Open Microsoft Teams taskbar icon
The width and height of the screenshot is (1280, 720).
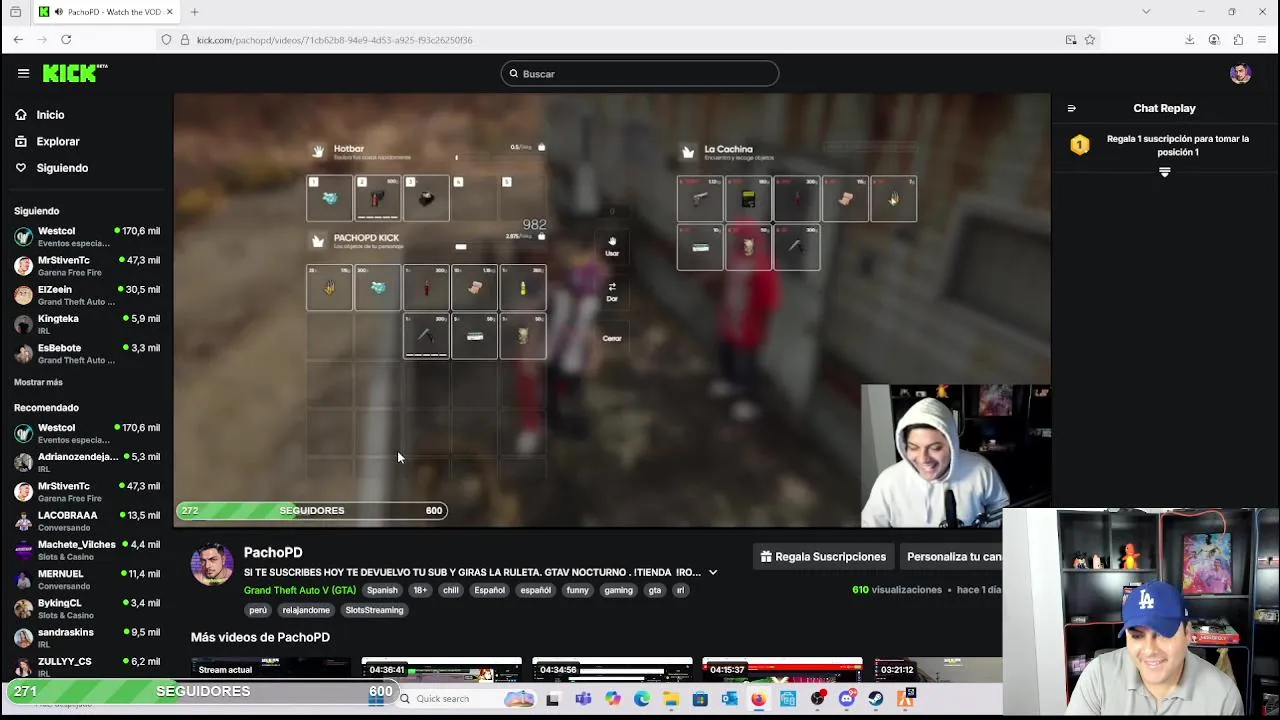tap(583, 699)
